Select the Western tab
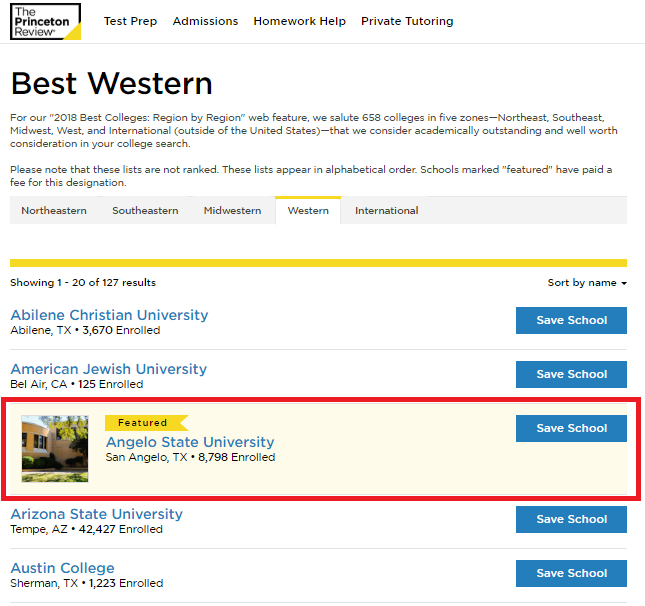This screenshot has height=606, width=645. tap(308, 211)
